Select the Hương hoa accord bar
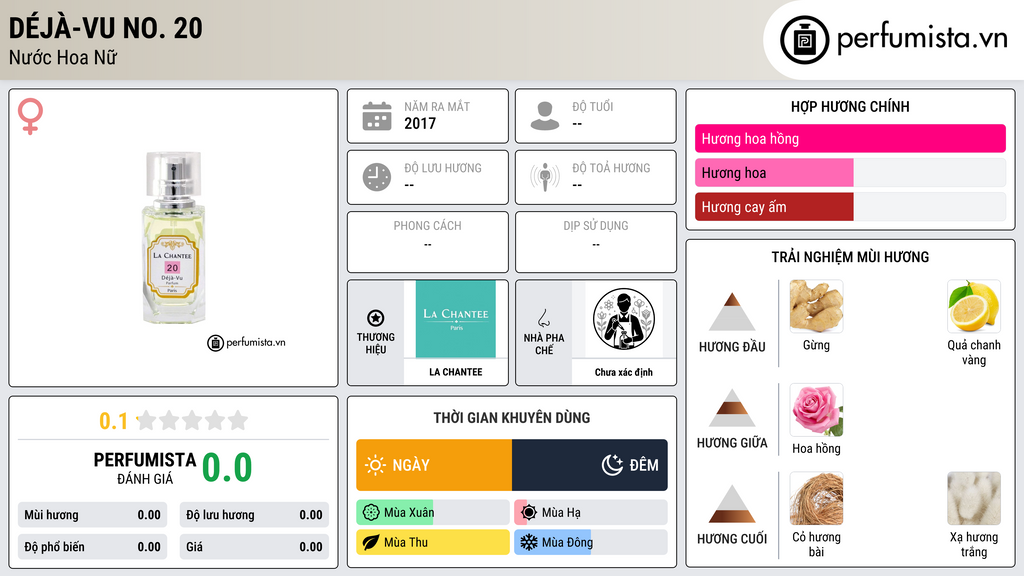The height and width of the screenshot is (576, 1024). point(850,173)
